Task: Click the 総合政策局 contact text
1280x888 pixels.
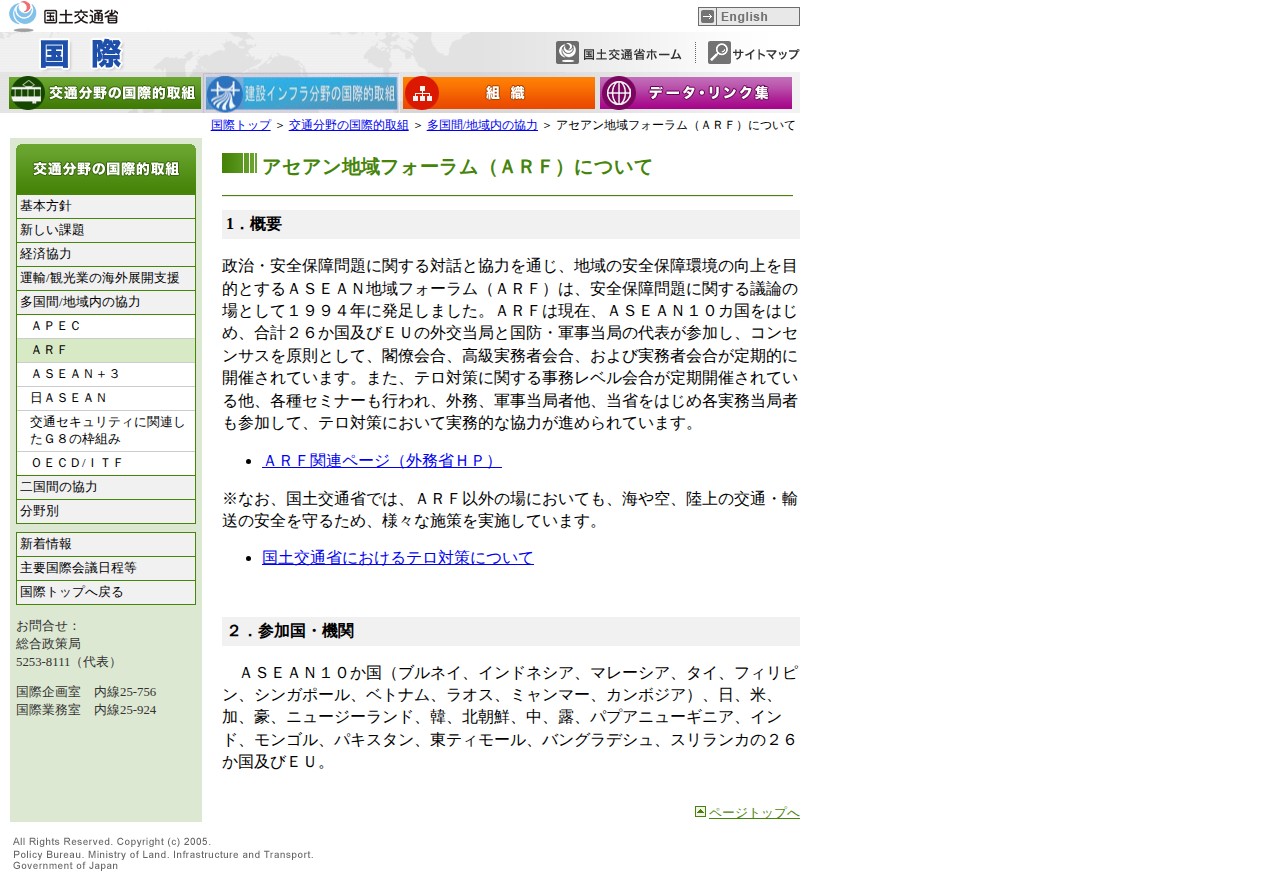Action: pos(48,644)
